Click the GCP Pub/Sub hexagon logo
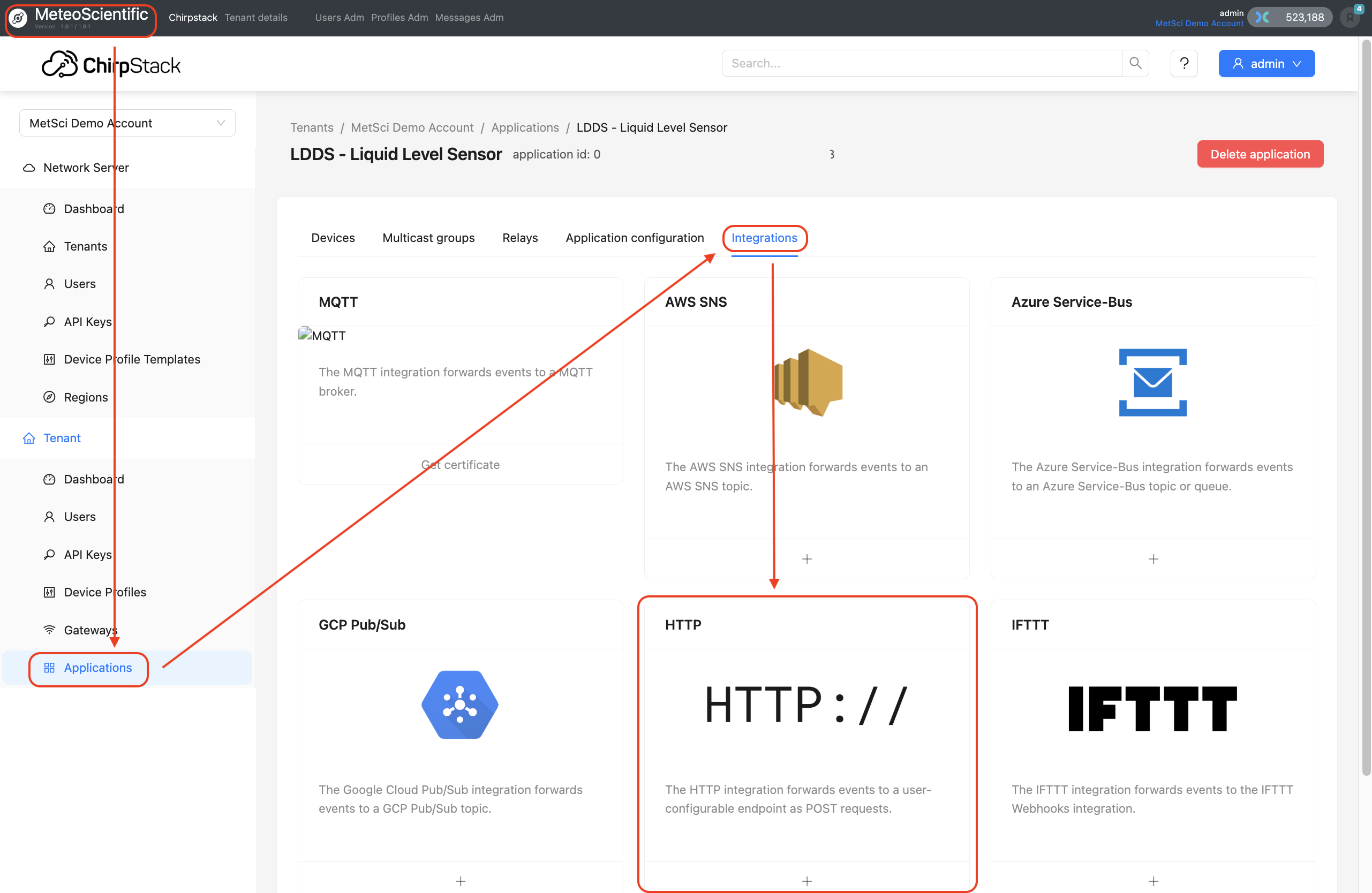This screenshot has width=1372, height=893. 460,705
